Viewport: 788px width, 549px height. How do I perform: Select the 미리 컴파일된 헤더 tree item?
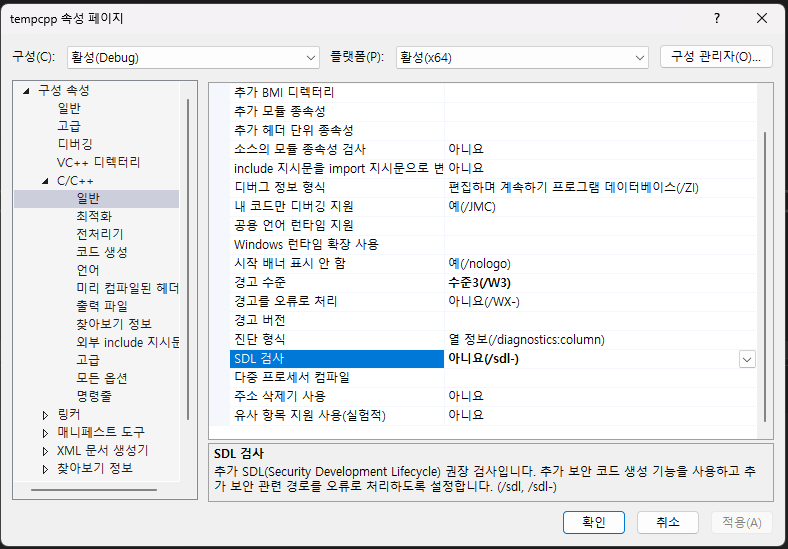click(x=127, y=288)
